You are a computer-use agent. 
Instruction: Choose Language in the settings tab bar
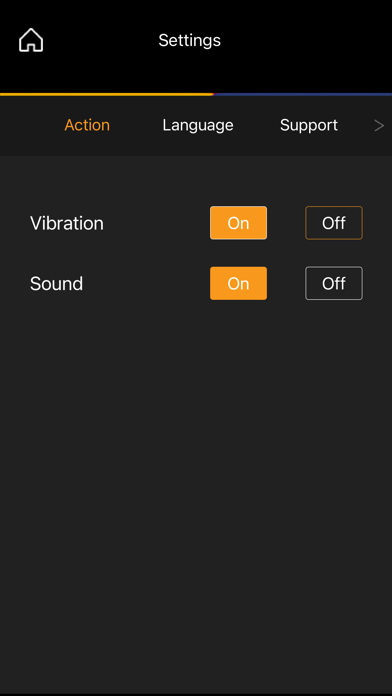(x=198, y=125)
